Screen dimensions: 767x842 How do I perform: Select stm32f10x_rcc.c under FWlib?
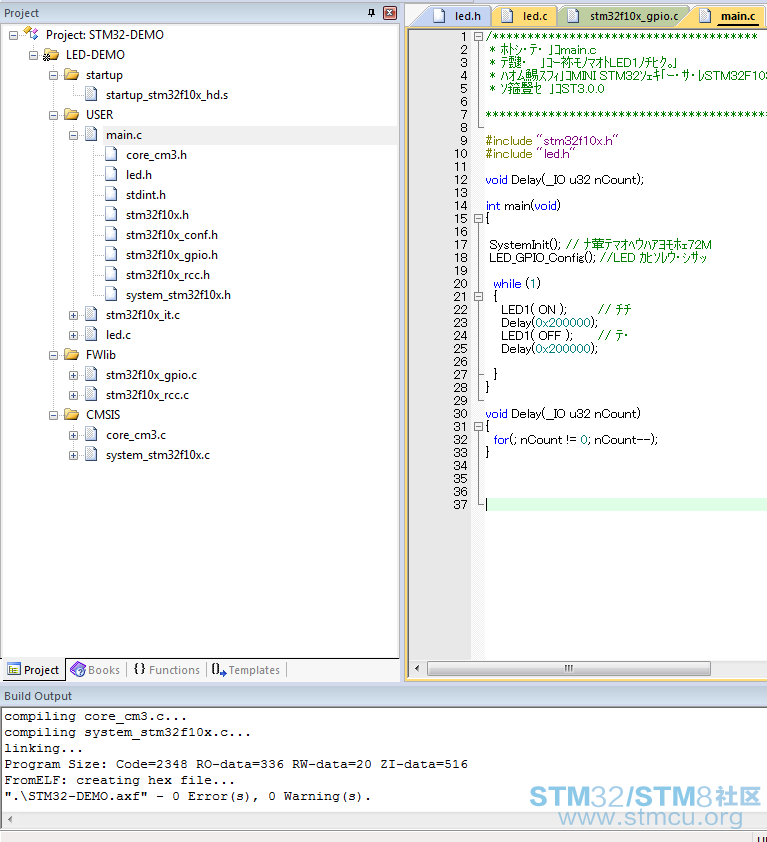148,395
